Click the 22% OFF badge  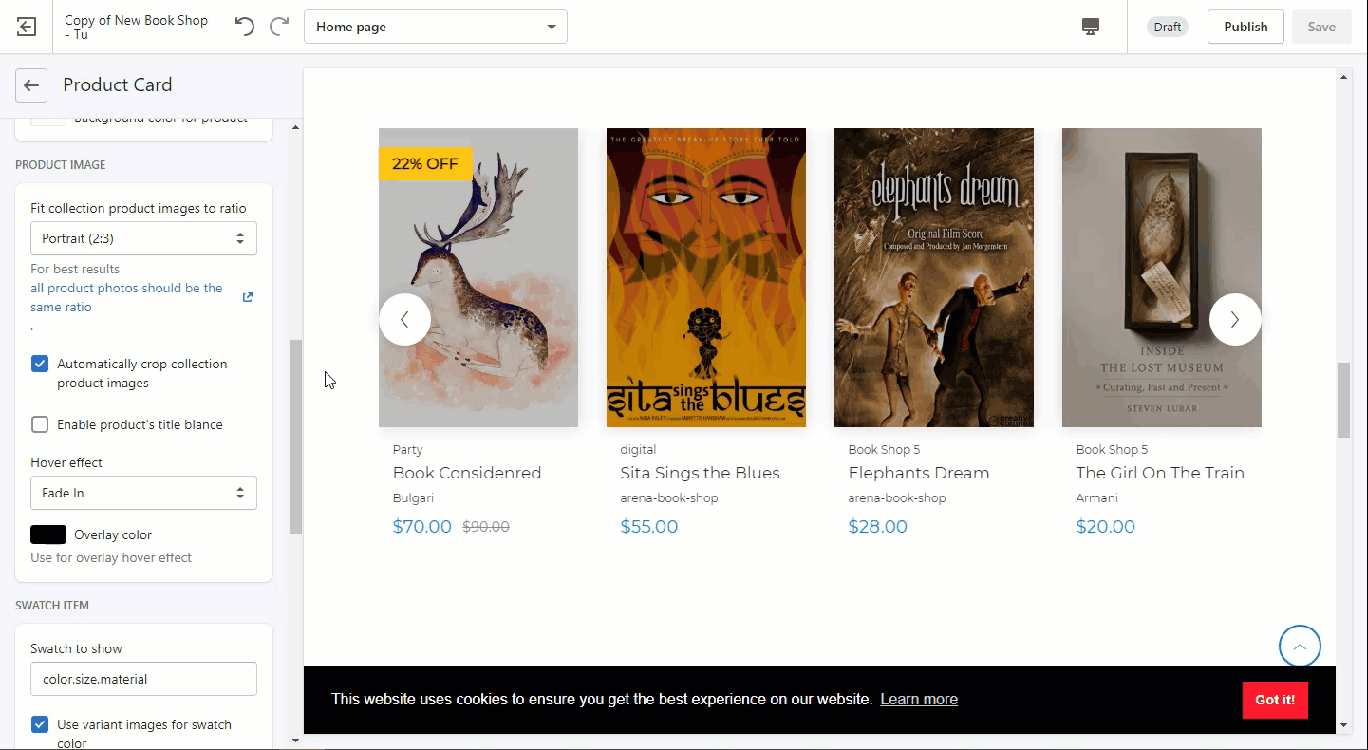tap(425, 163)
